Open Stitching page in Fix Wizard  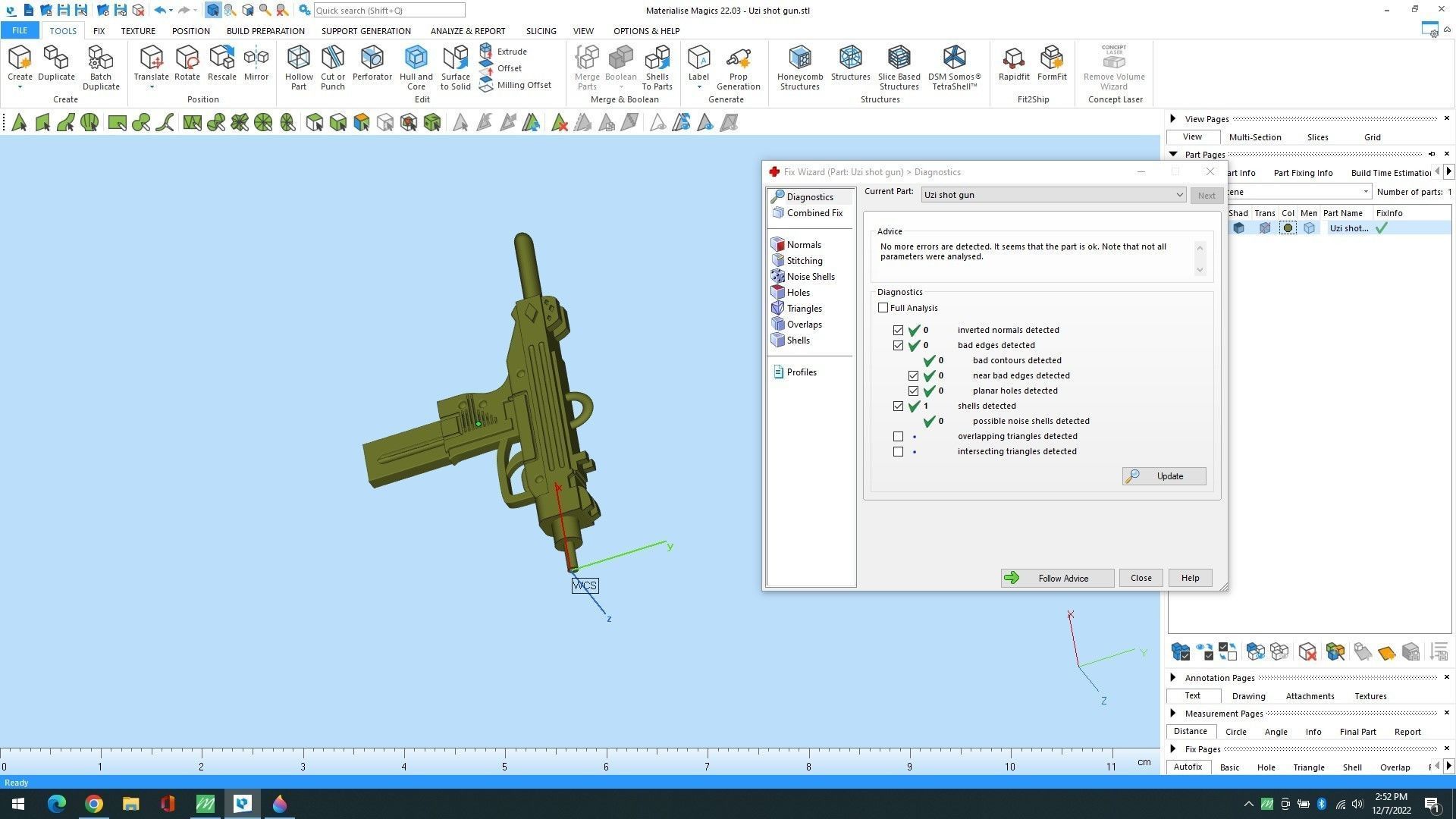[804, 261]
